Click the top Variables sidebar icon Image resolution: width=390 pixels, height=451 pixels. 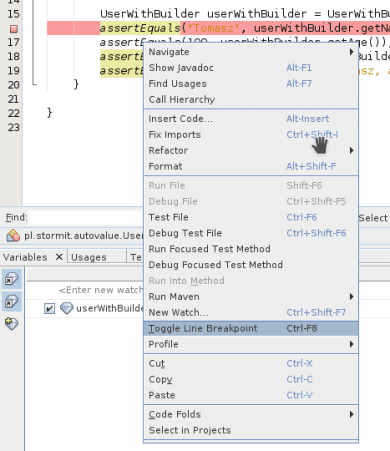(x=12, y=279)
